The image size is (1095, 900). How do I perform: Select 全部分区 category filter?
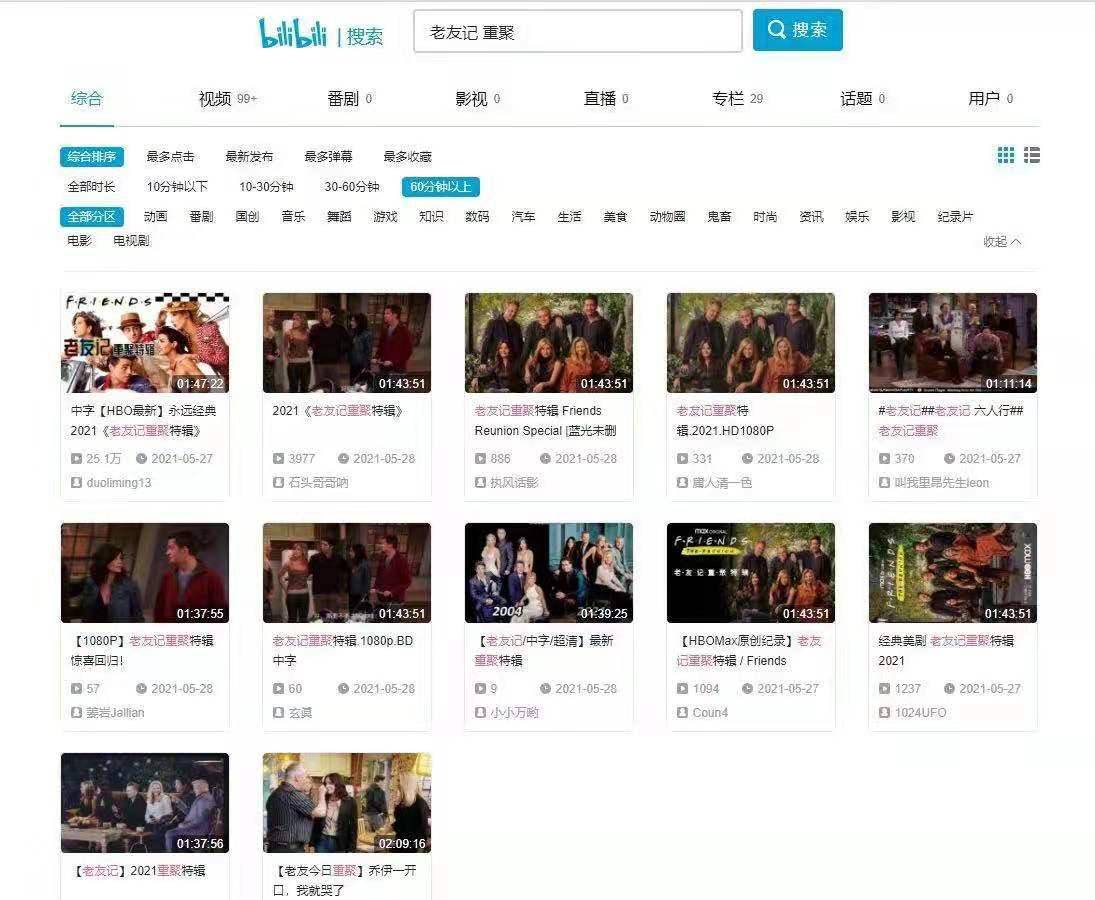click(91, 216)
